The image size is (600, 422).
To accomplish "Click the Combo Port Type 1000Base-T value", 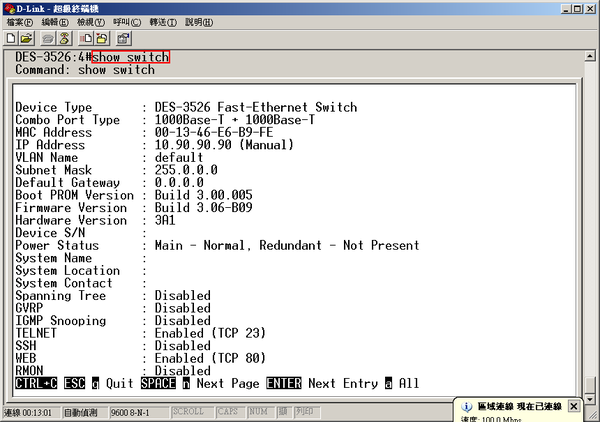I will pos(235,120).
